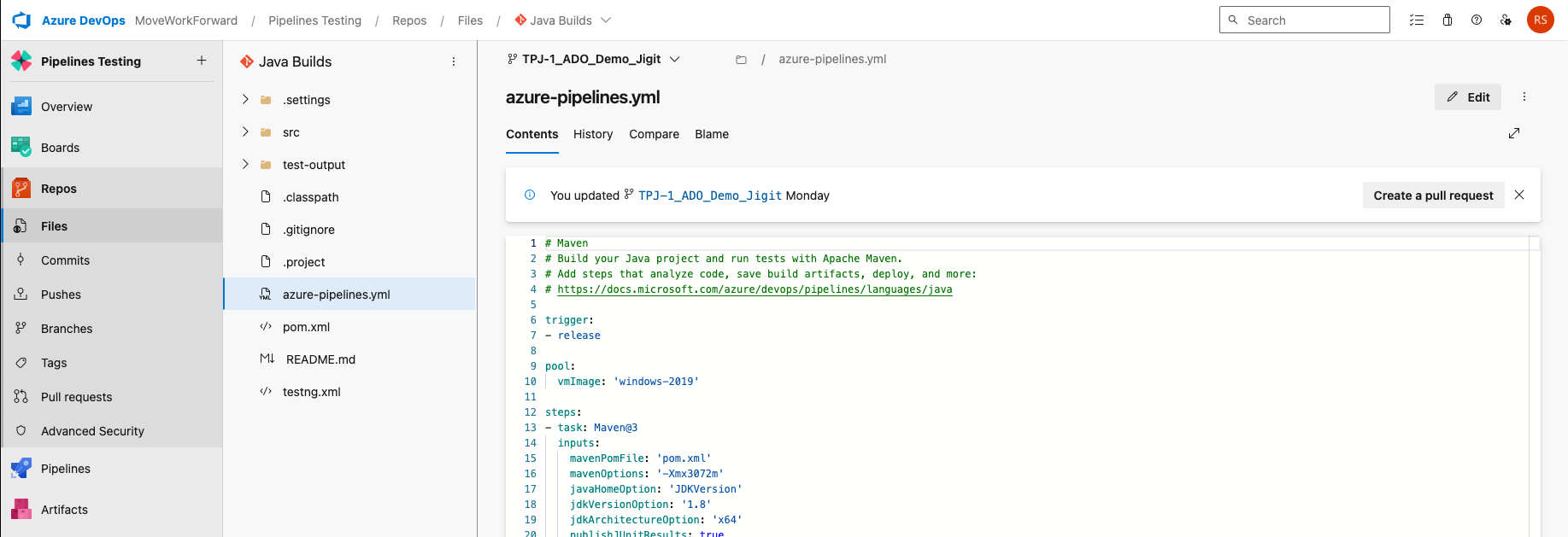Viewport: 1568px width, 537px height.
Task: Open the work items checklist icon
Action: [1416, 20]
